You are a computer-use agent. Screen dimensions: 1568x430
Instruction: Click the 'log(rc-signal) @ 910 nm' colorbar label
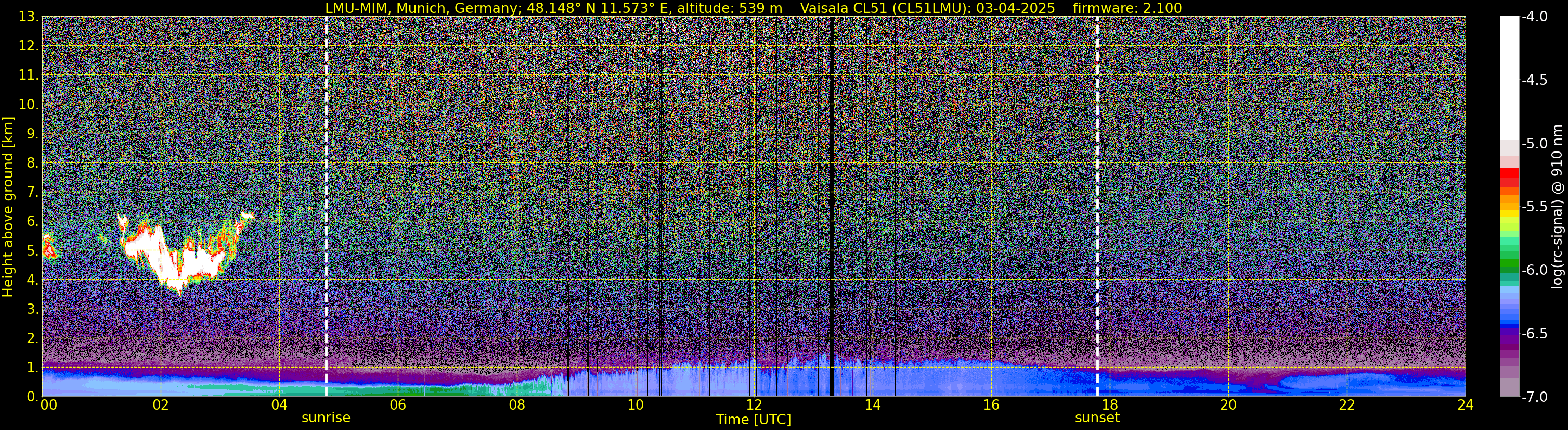click(x=1558, y=207)
